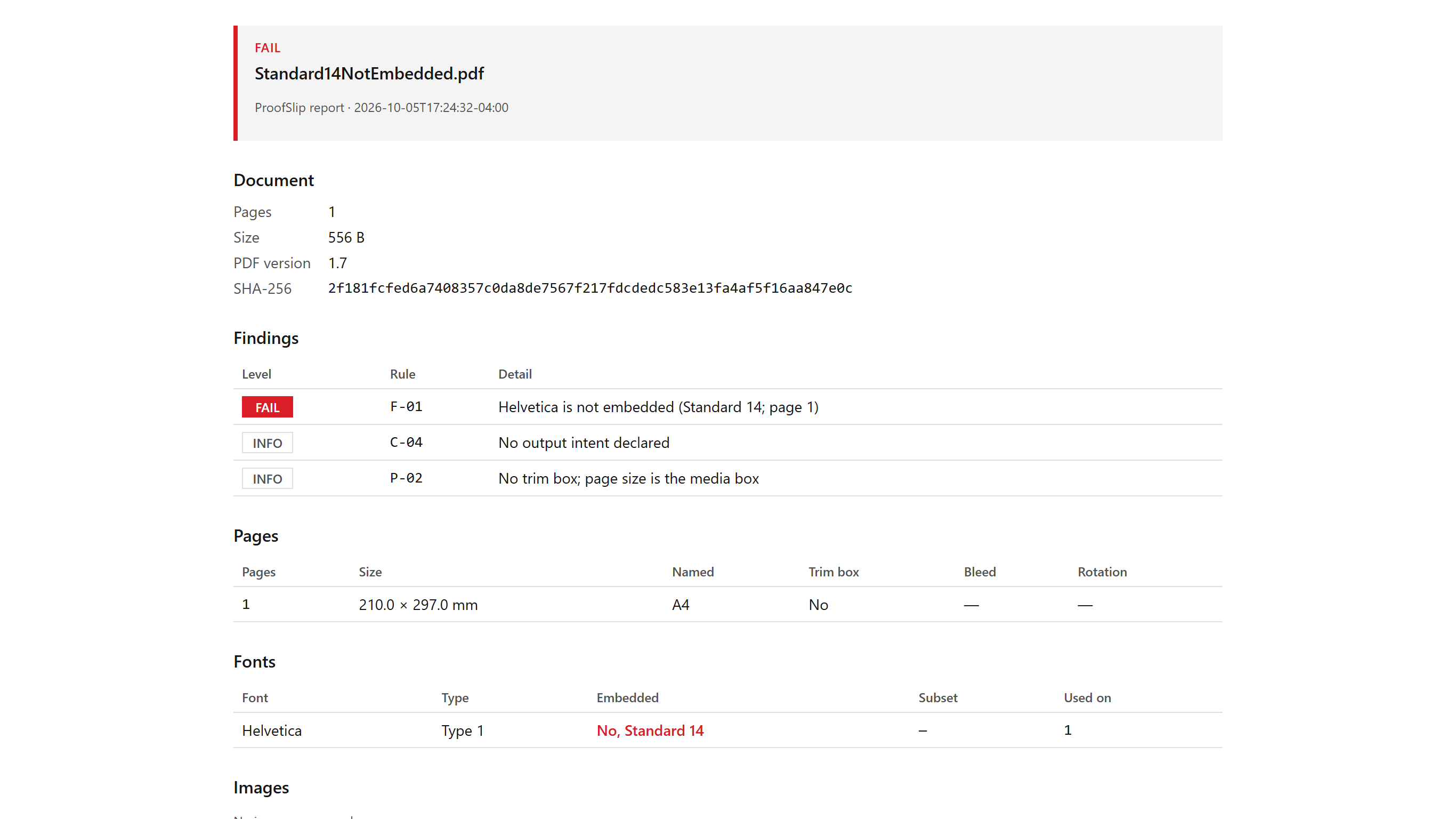Click the Rotation column header
The image size is (1456, 819).
(x=1102, y=572)
